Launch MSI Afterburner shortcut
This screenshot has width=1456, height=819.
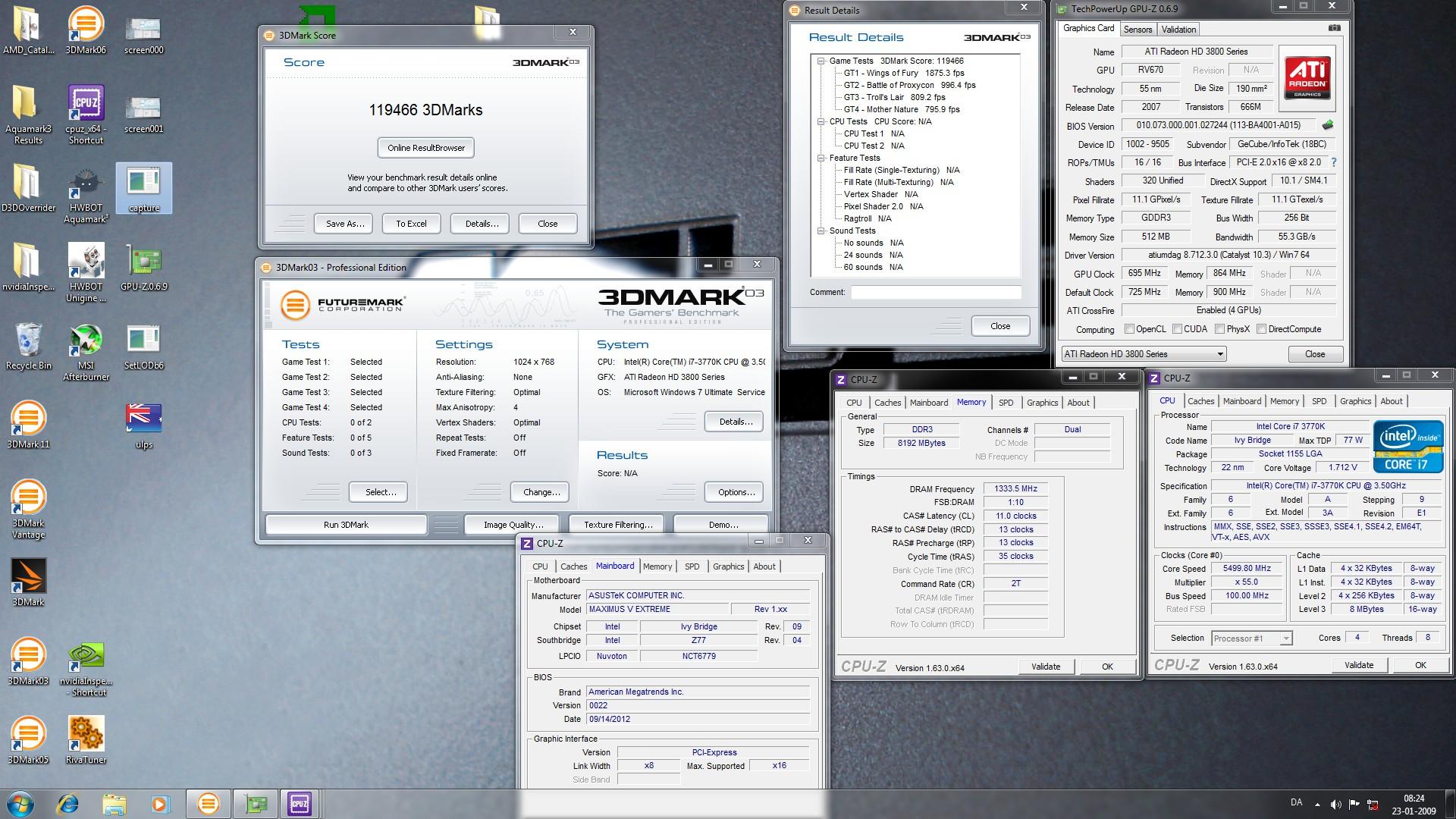tap(86, 352)
